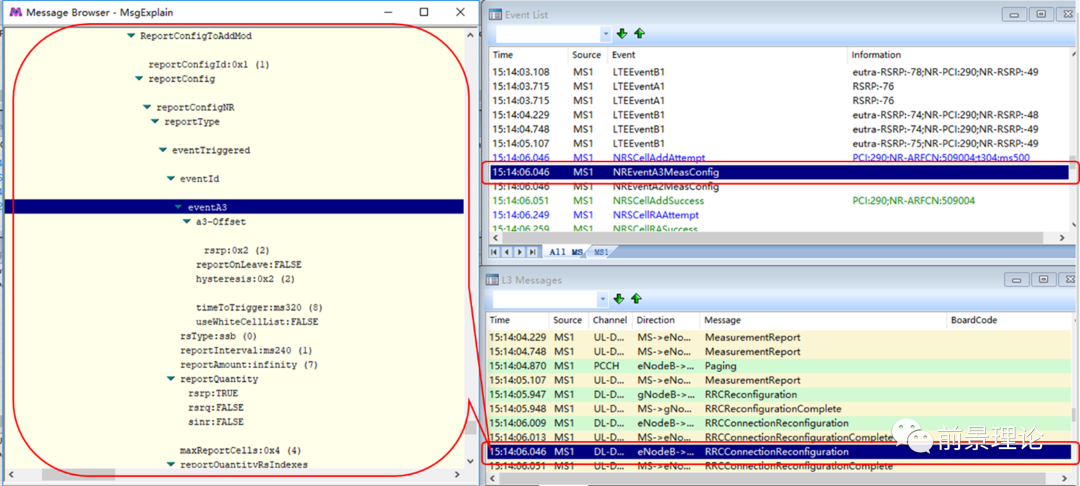The height and width of the screenshot is (486, 1080).
Task: Collapse the a3-Offset tree node
Action: tap(187, 222)
